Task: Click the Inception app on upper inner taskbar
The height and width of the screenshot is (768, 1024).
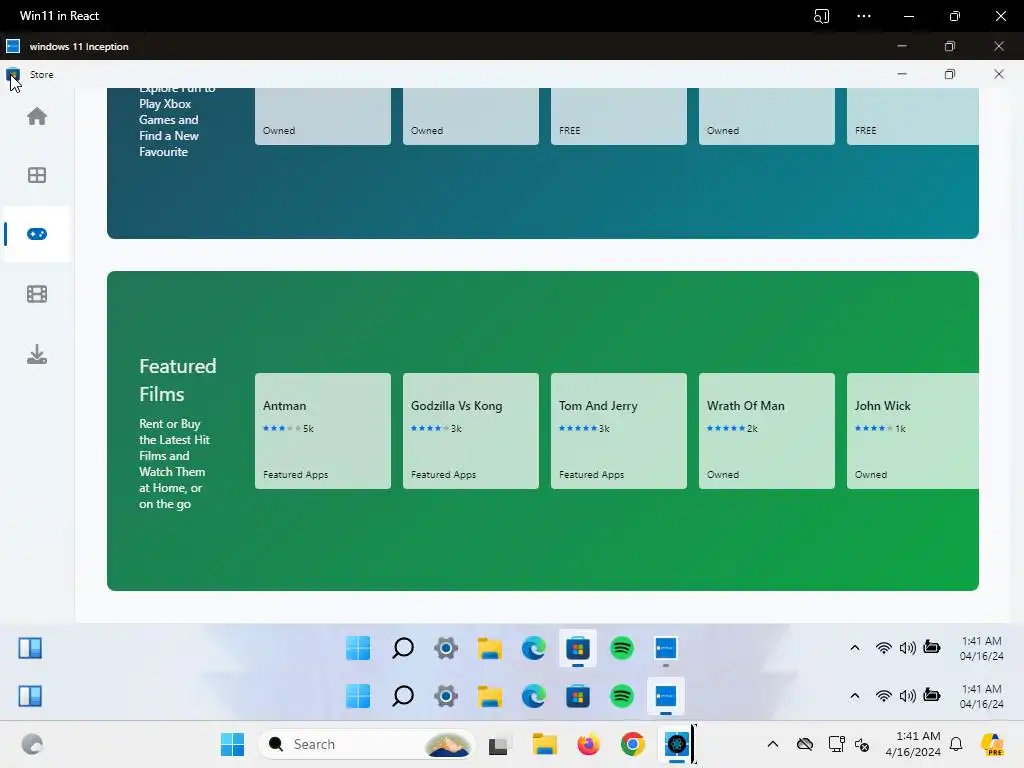Action: 665,648
